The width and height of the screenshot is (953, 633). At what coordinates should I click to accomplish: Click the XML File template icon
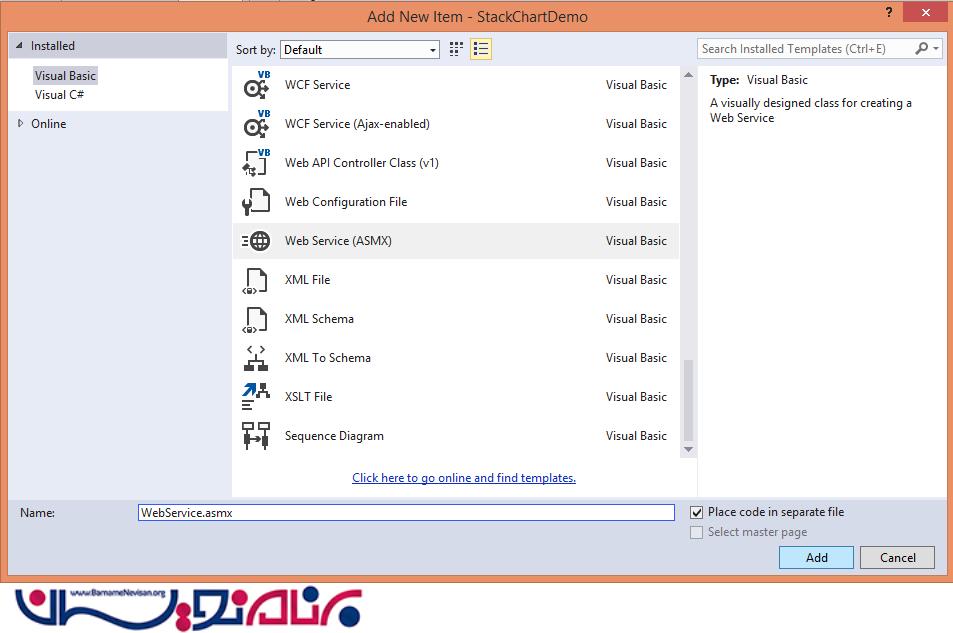pos(256,280)
